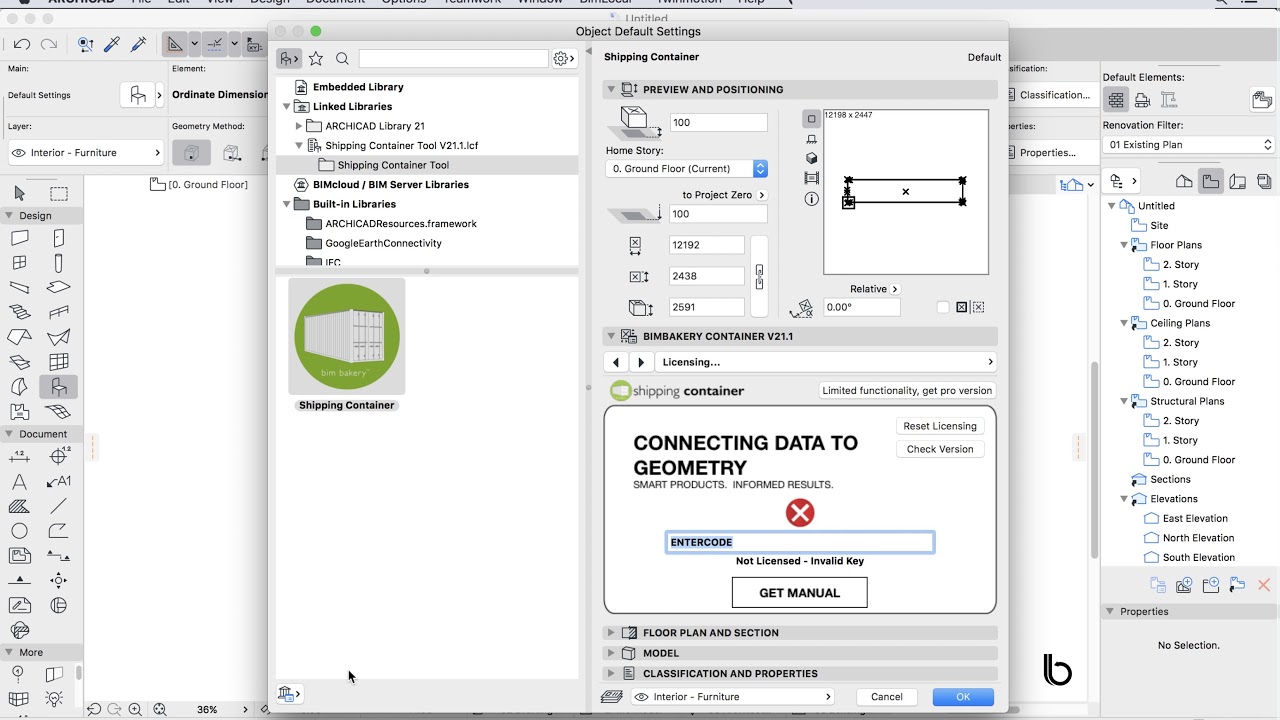
Task: Select BIMcloud / BIM Server Libraries
Action: click(x=391, y=184)
